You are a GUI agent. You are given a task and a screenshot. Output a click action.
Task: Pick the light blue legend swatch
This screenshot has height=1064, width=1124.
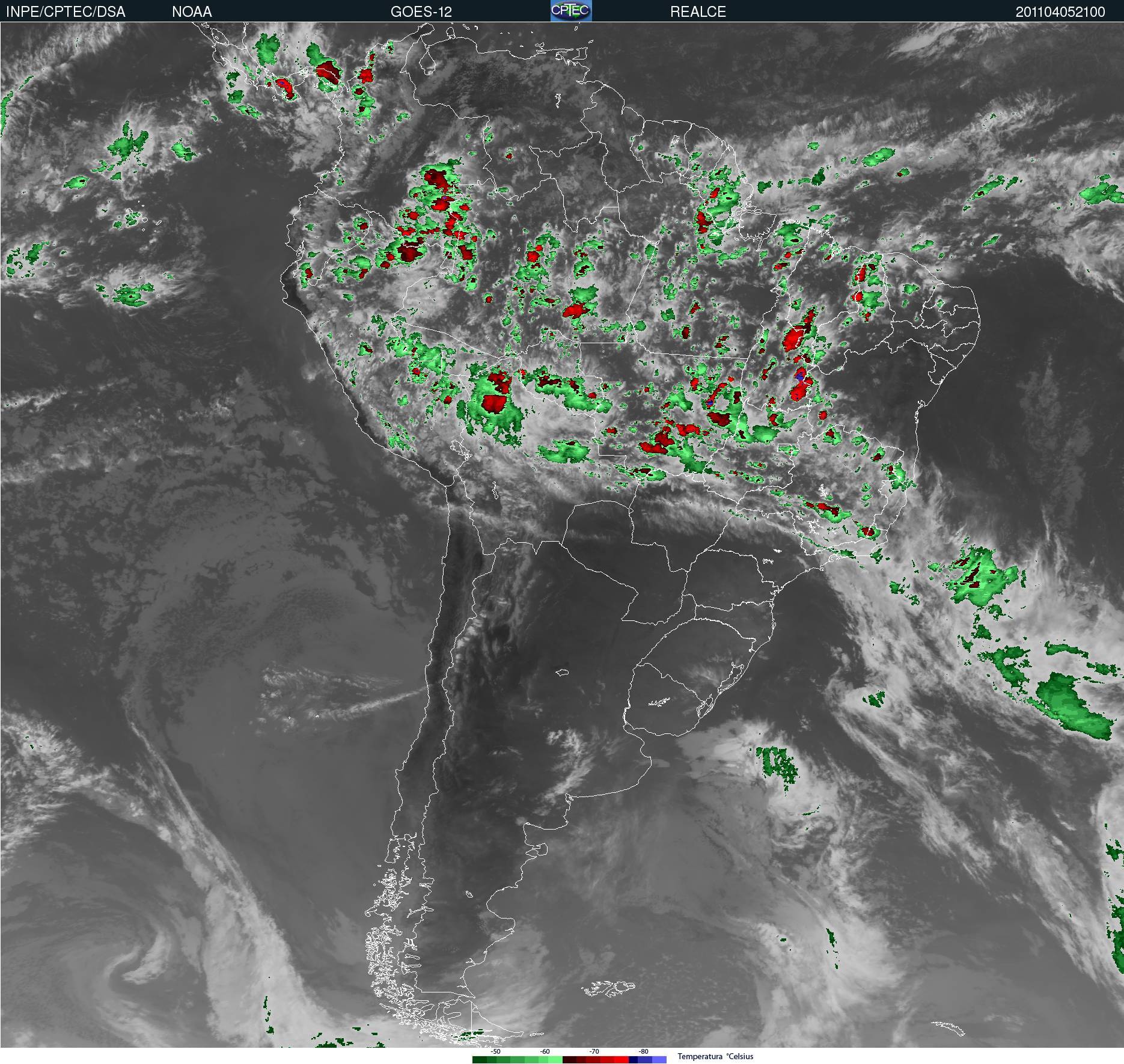pos(659,1060)
